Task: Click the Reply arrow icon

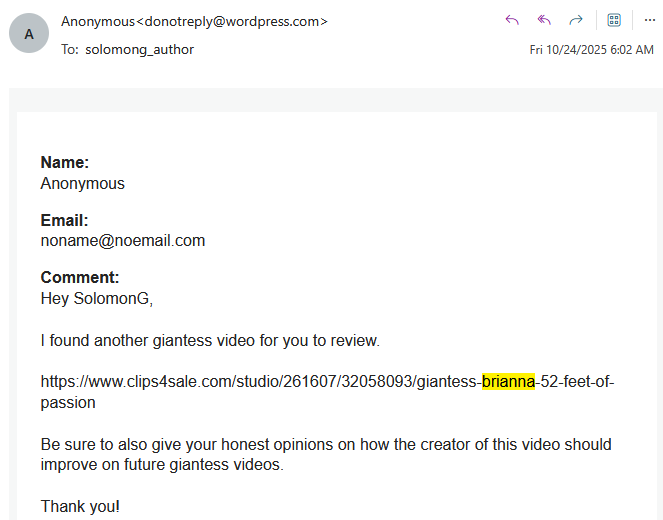Action: click(512, 20)
